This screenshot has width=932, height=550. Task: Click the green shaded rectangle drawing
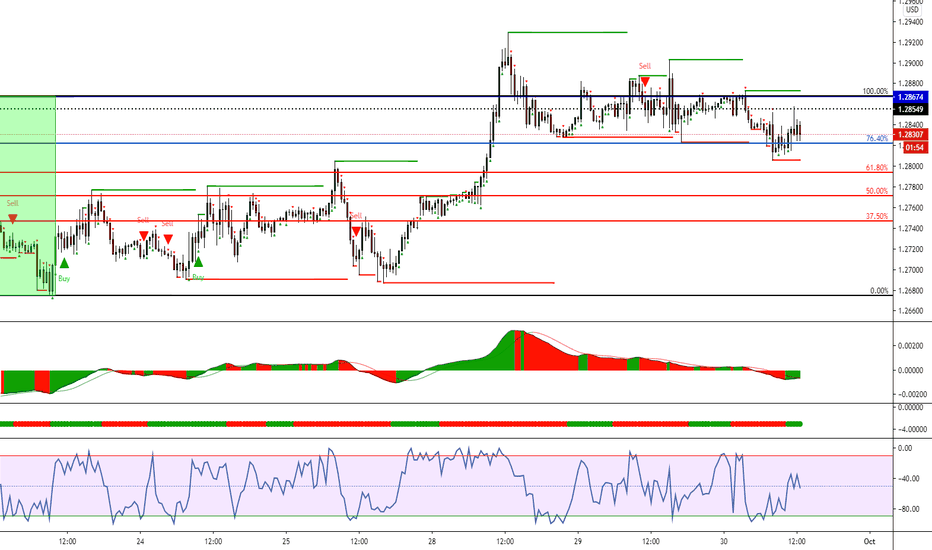pyautogui.click(x=28, y=196)
